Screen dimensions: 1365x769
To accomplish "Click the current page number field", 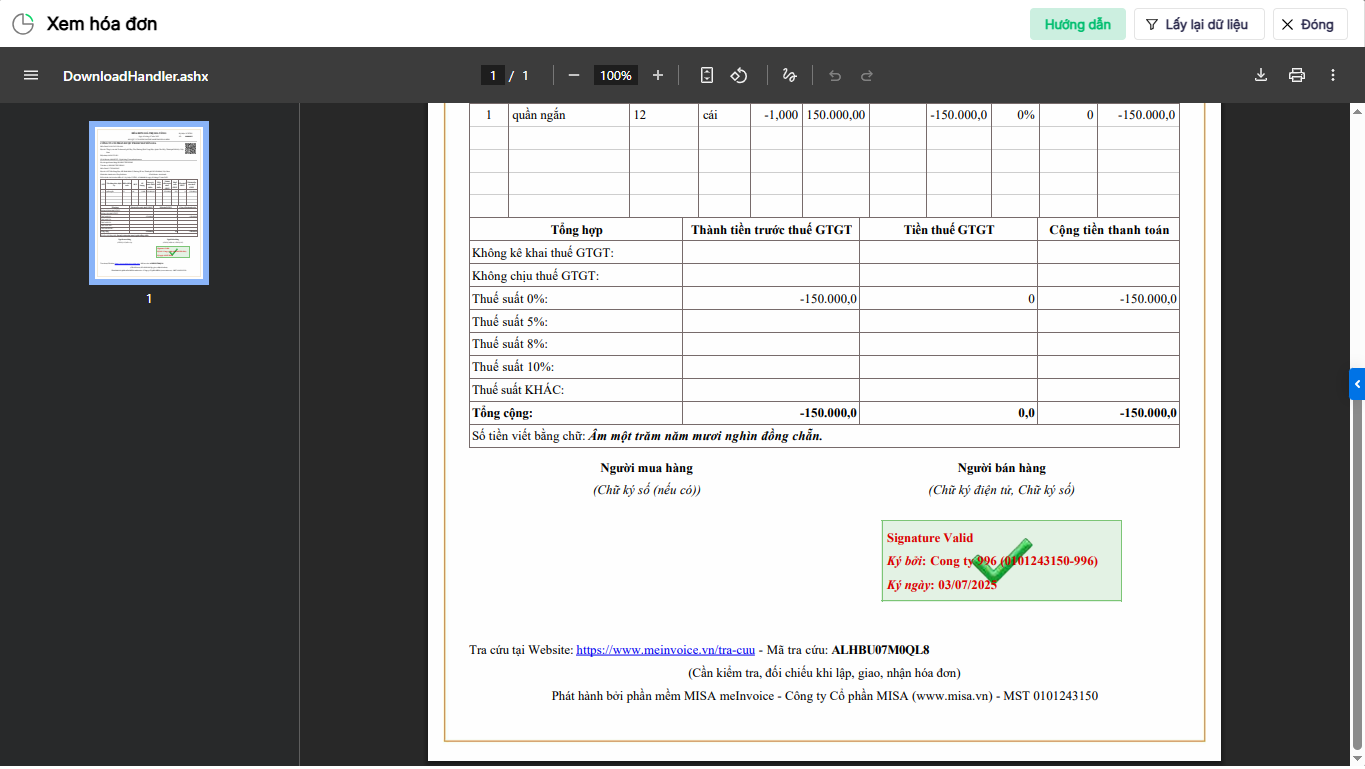I will 492,76.
